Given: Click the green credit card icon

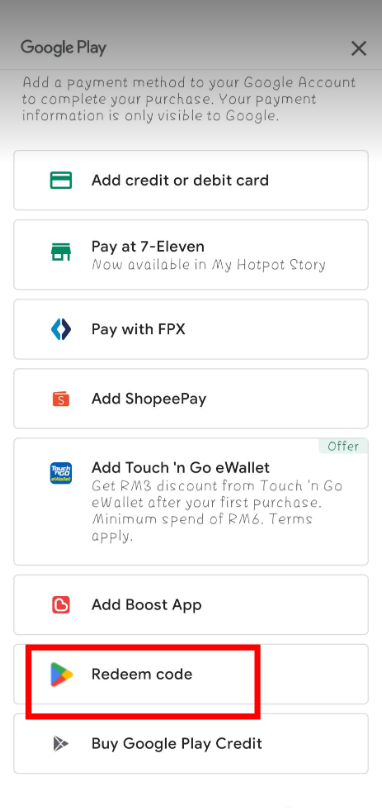Looking at the screenshot, I should (61, 180).
